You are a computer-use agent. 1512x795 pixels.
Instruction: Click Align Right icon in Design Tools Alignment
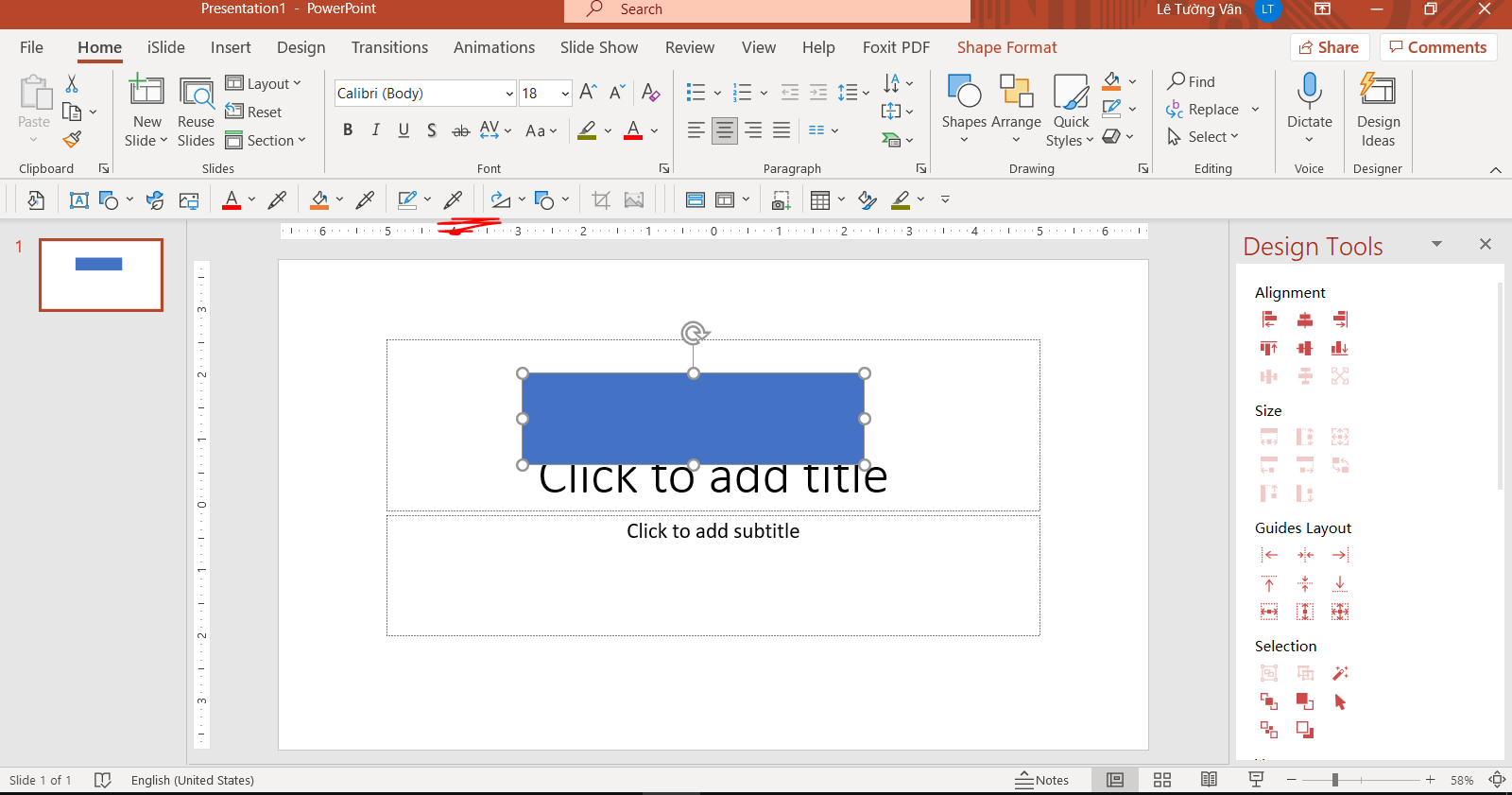tap(1340, 320)
